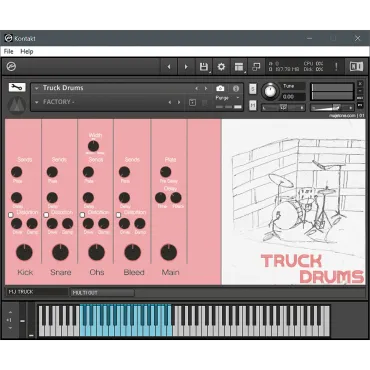This screenshot has width=370, height=370.
Task: Click the Main Delay Time knob
Action: (160, 198)
